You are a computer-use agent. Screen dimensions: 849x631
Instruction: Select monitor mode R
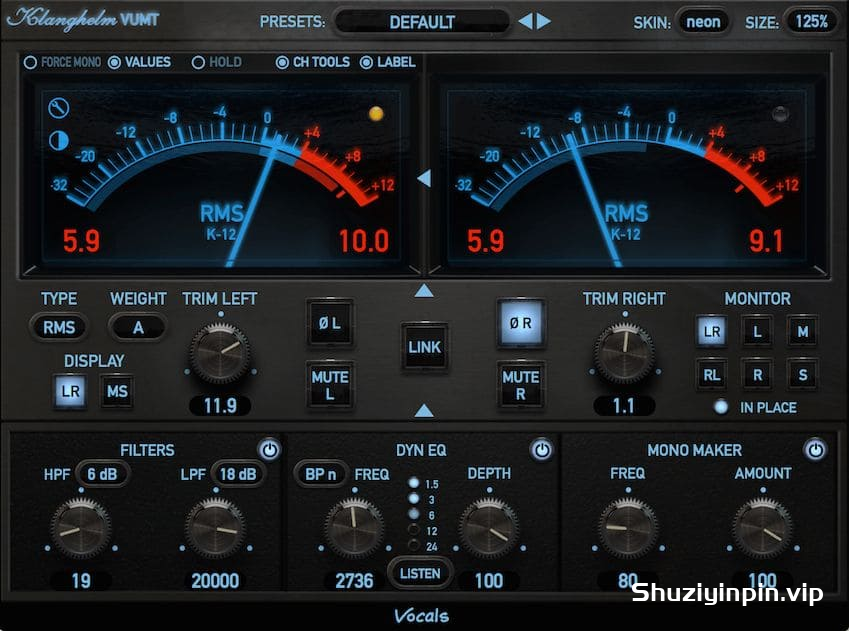click(x=757, y=374)
